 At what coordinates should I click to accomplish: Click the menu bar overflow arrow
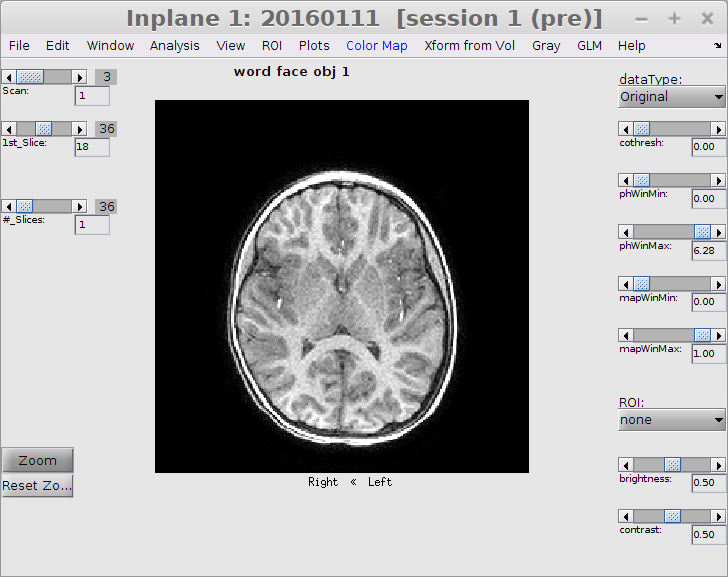(718, 46)
